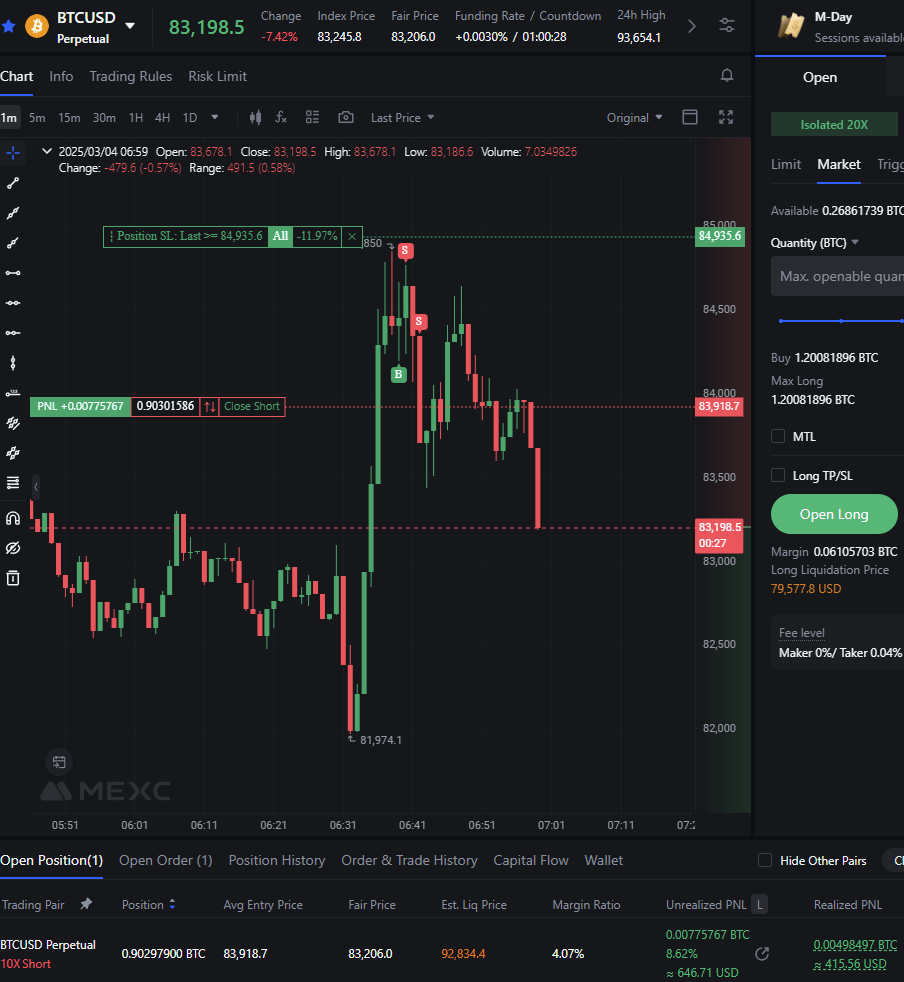Click the right arrow to show more ticker stats
Screen dimensions: 904x982
pyautogui.click(x=692, y=26)
